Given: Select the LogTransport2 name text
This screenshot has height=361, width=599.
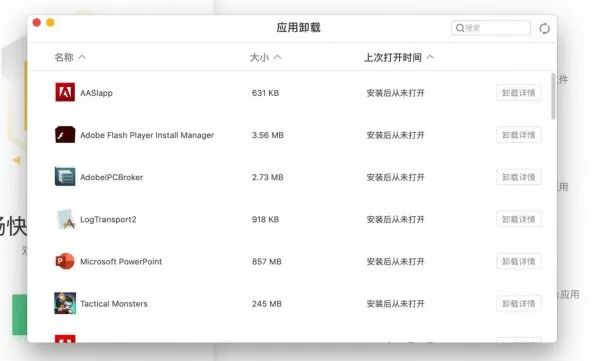Looking at the screenshot, I should (108, 219).
